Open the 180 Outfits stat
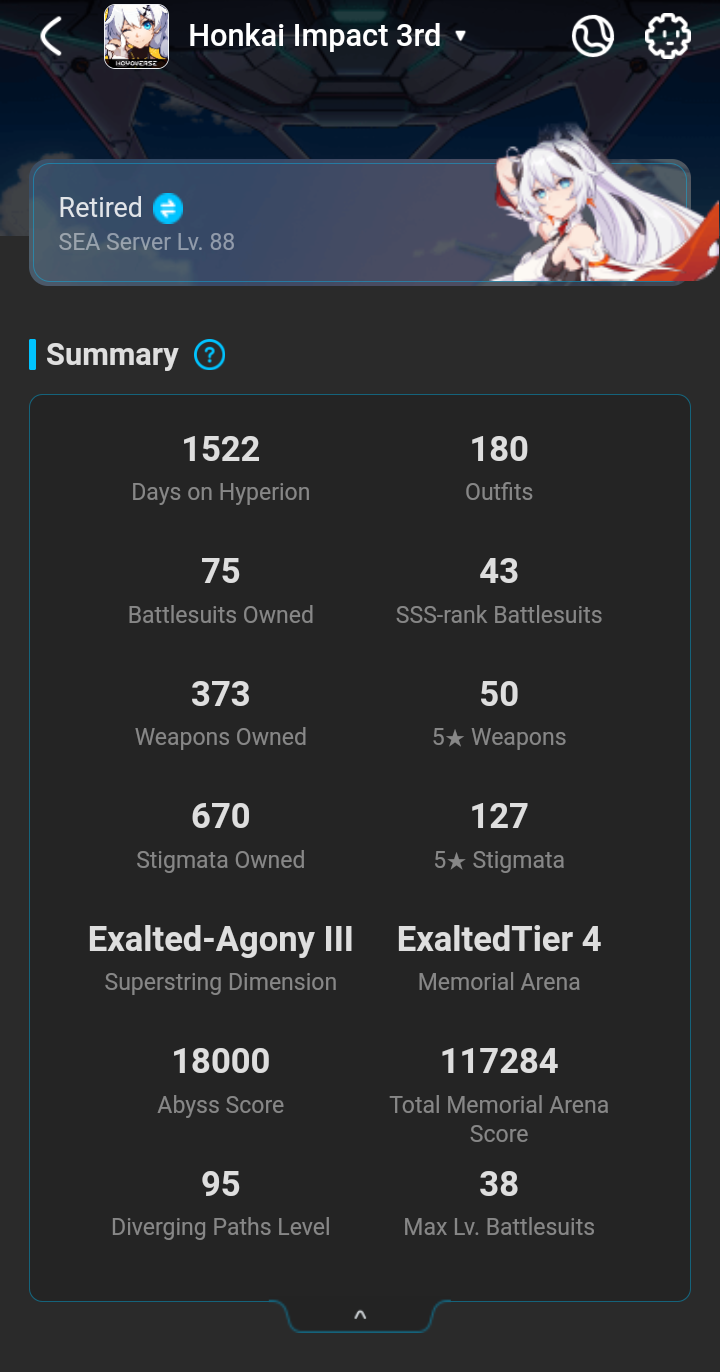Screen dimensions: 720x1372 pyautogui.click(x=499, y=467)
